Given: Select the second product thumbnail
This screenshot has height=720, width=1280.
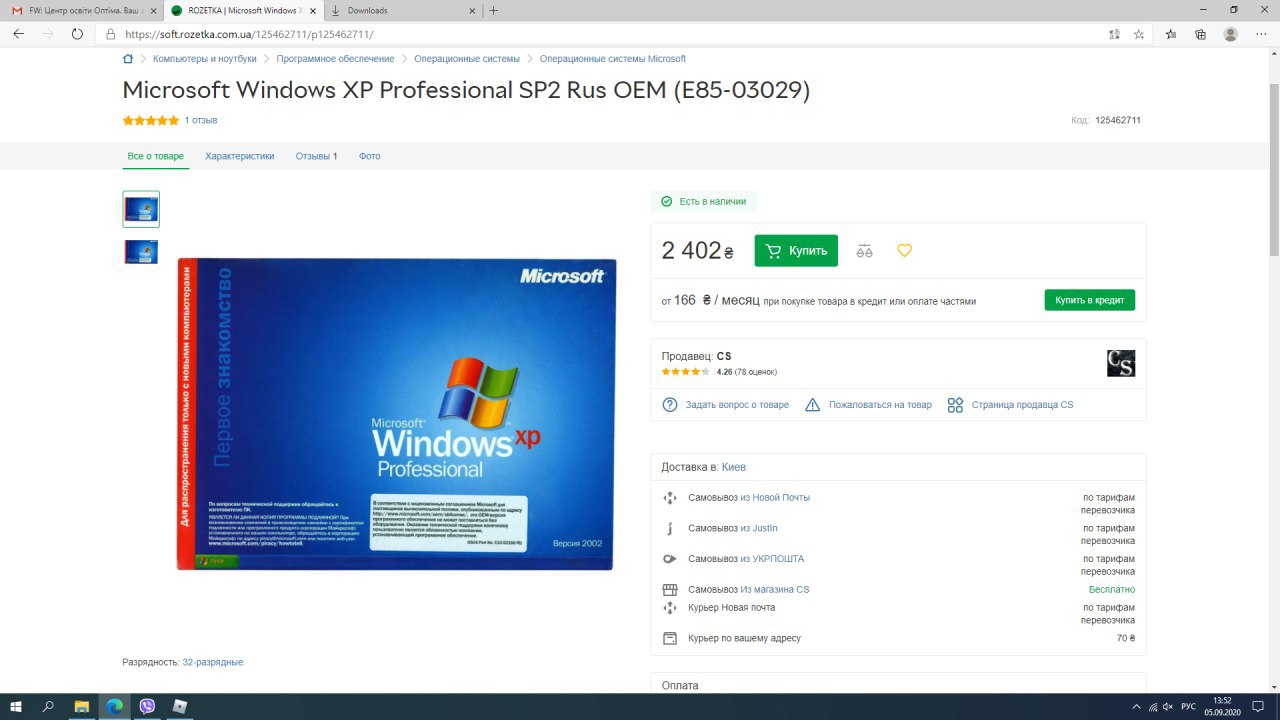Looking at the screenshot, I should (x=141, y=252).
